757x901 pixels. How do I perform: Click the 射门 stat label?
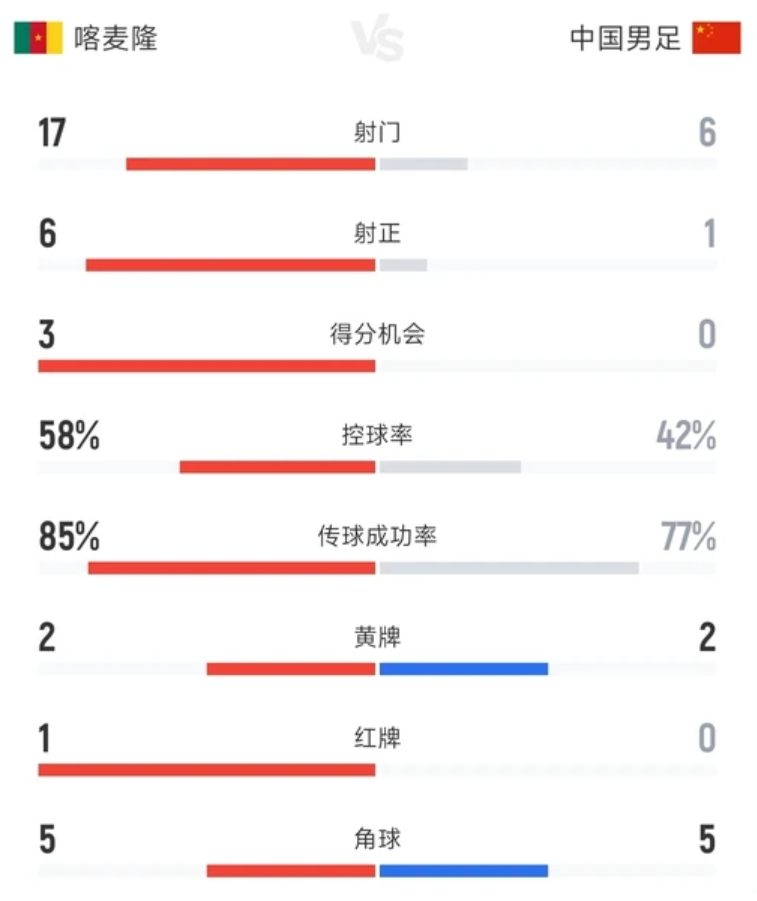tap(377, 132)
